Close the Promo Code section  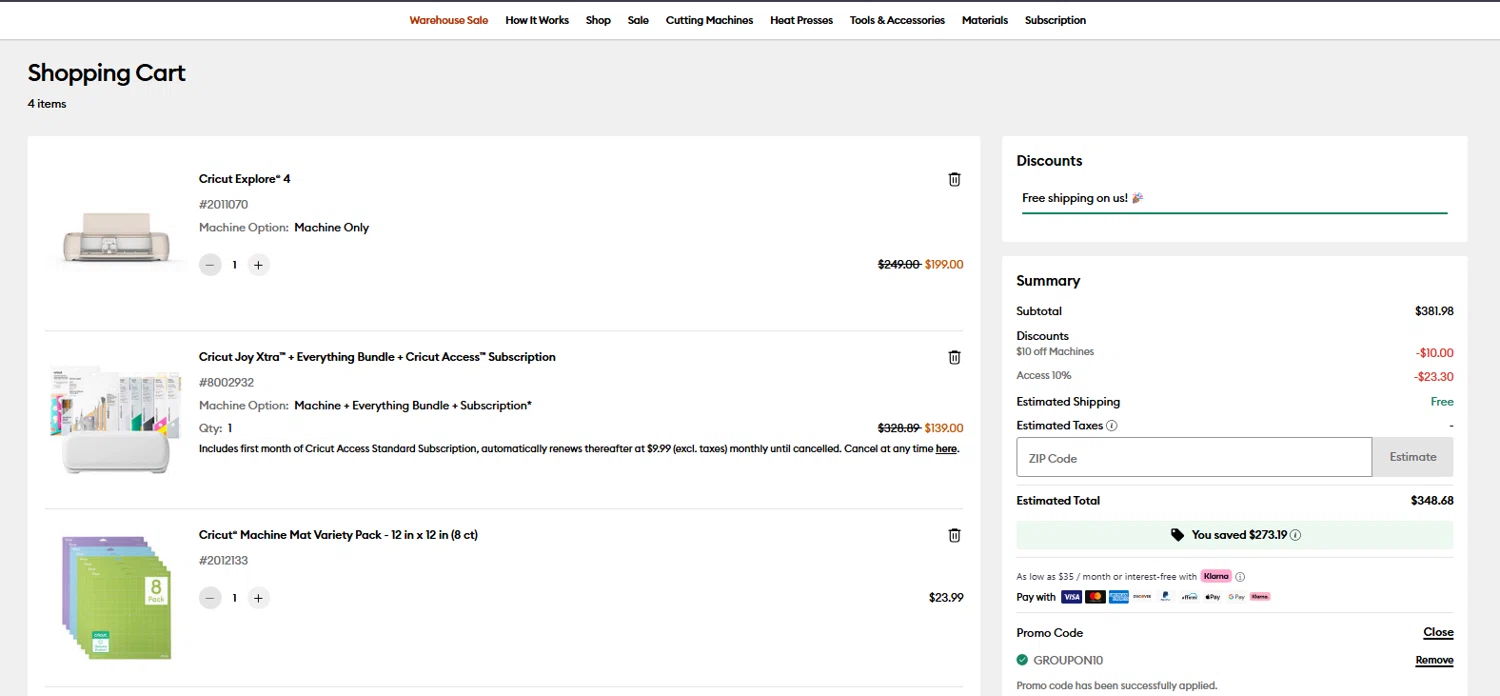click(1438, 632)
